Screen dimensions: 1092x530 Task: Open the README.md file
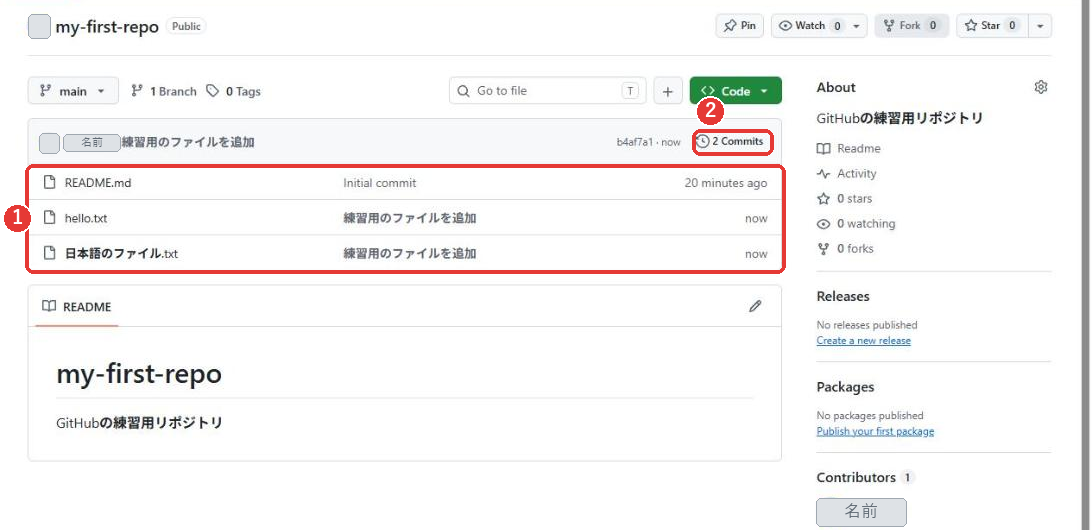98,183
